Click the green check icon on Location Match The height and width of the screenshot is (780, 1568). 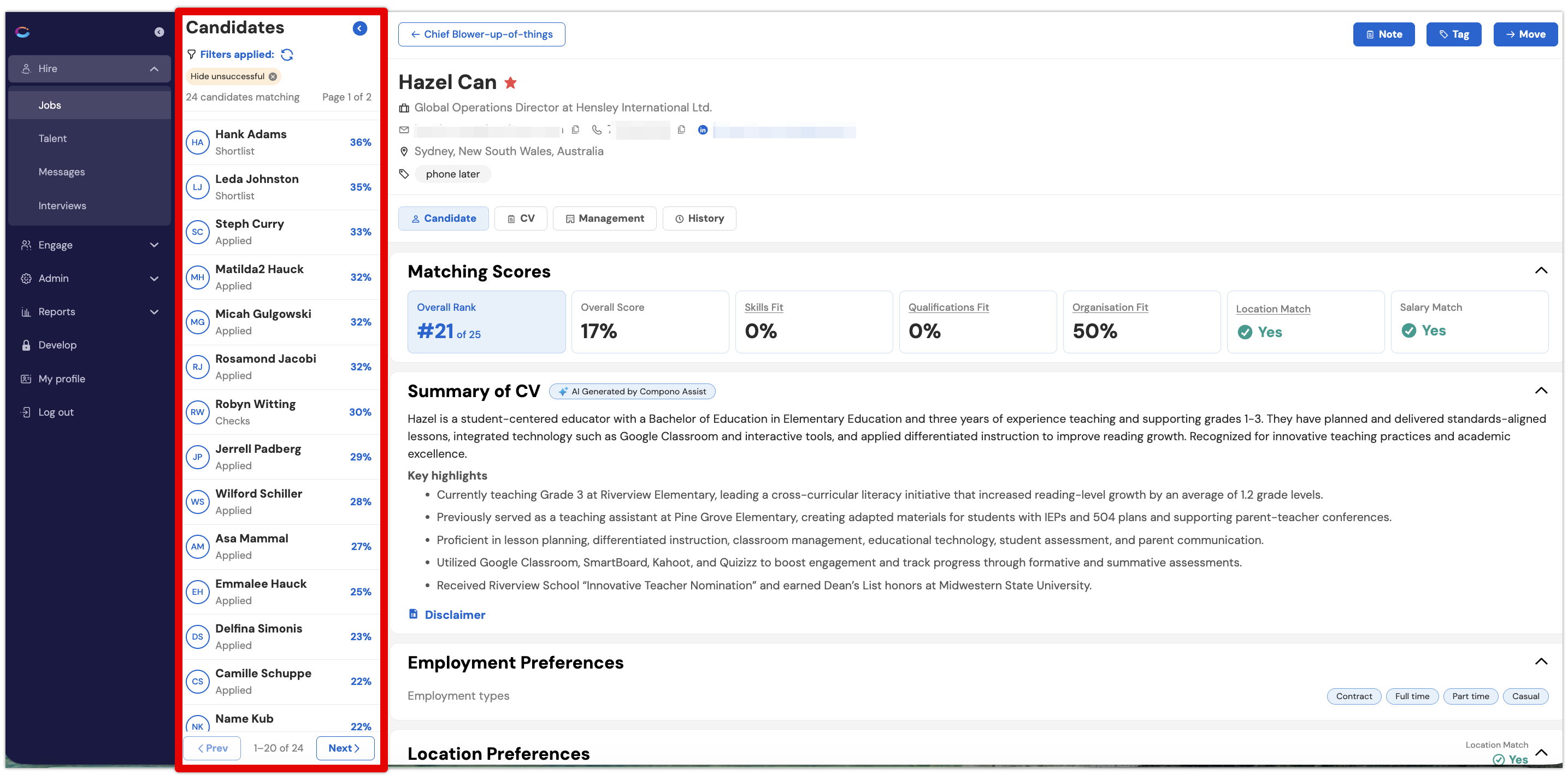tap(1245, 332)
